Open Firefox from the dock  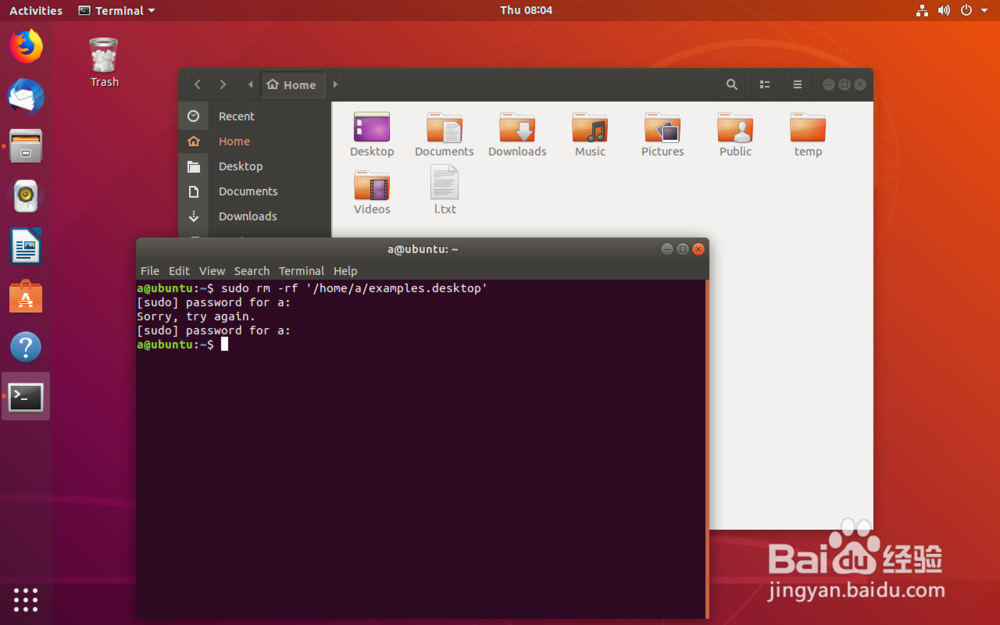point(26,46)
